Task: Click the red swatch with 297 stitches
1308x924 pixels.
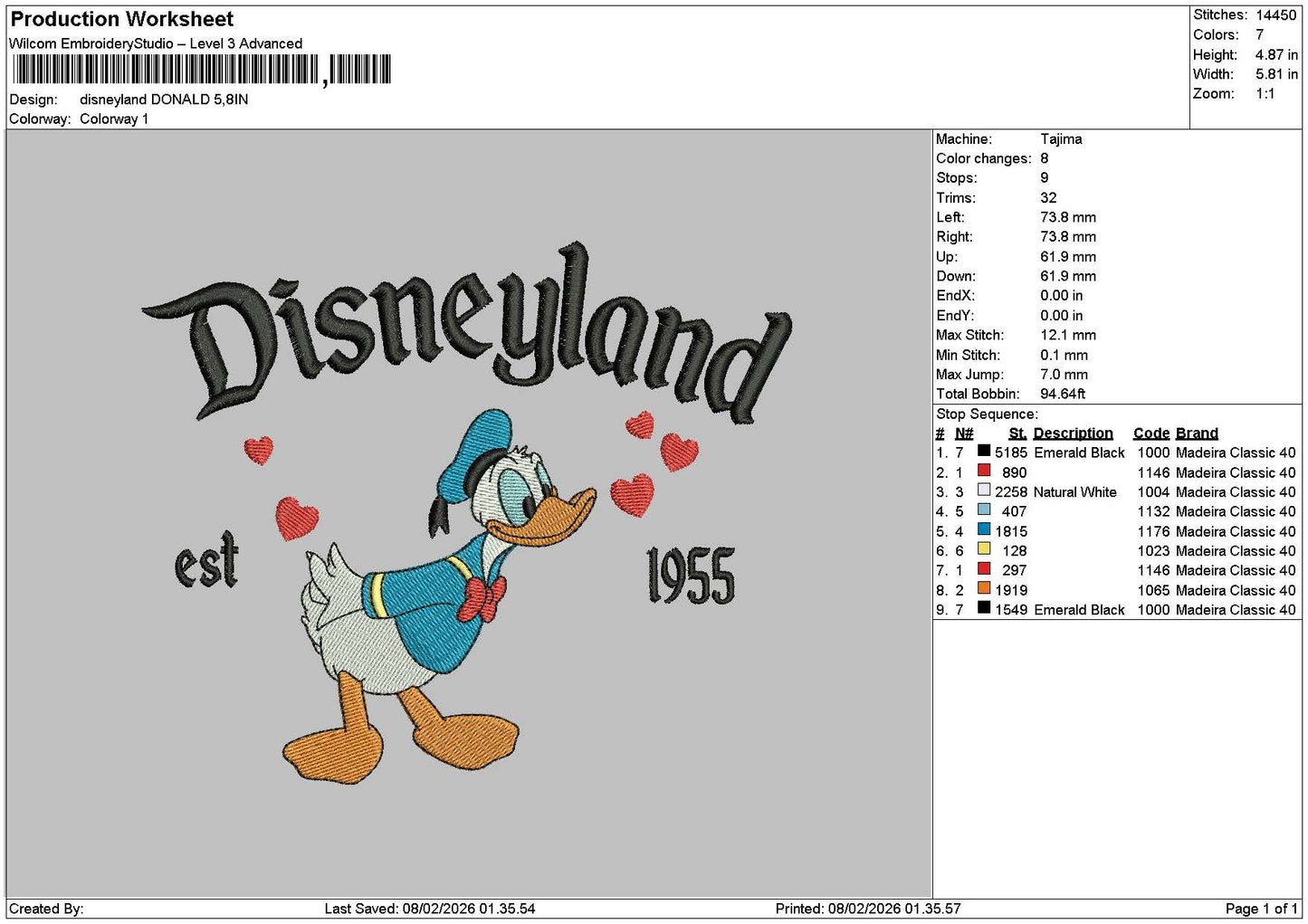Action: click(x=984, y=569)
